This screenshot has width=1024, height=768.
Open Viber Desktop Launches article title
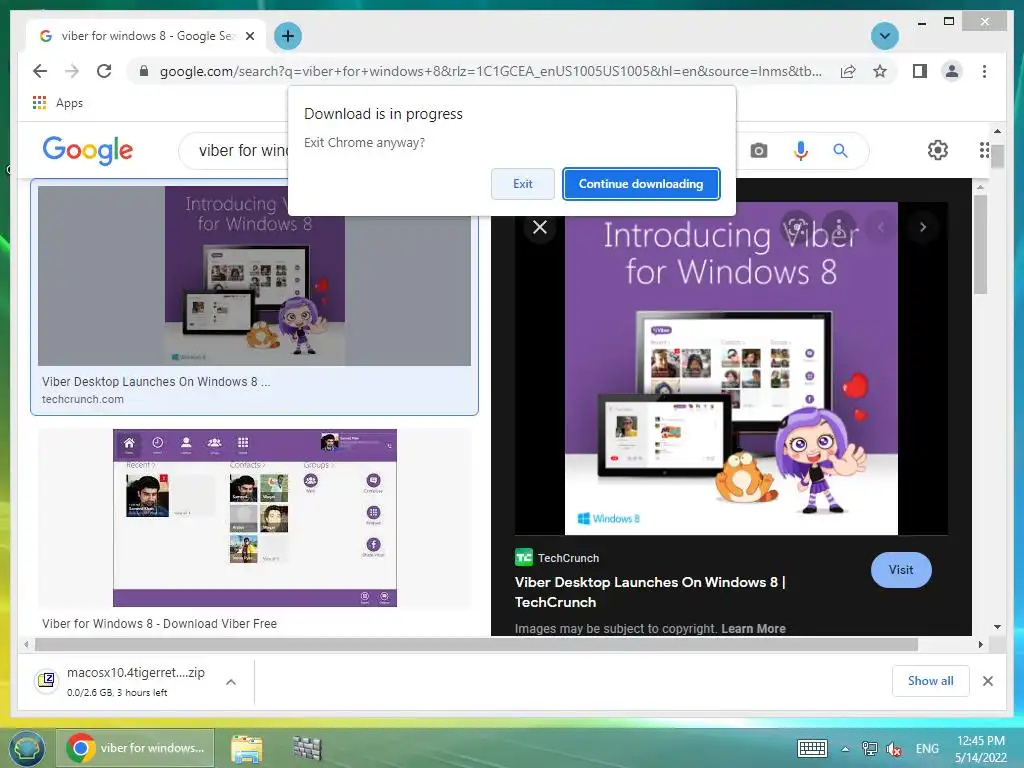(x=650, y=592)
